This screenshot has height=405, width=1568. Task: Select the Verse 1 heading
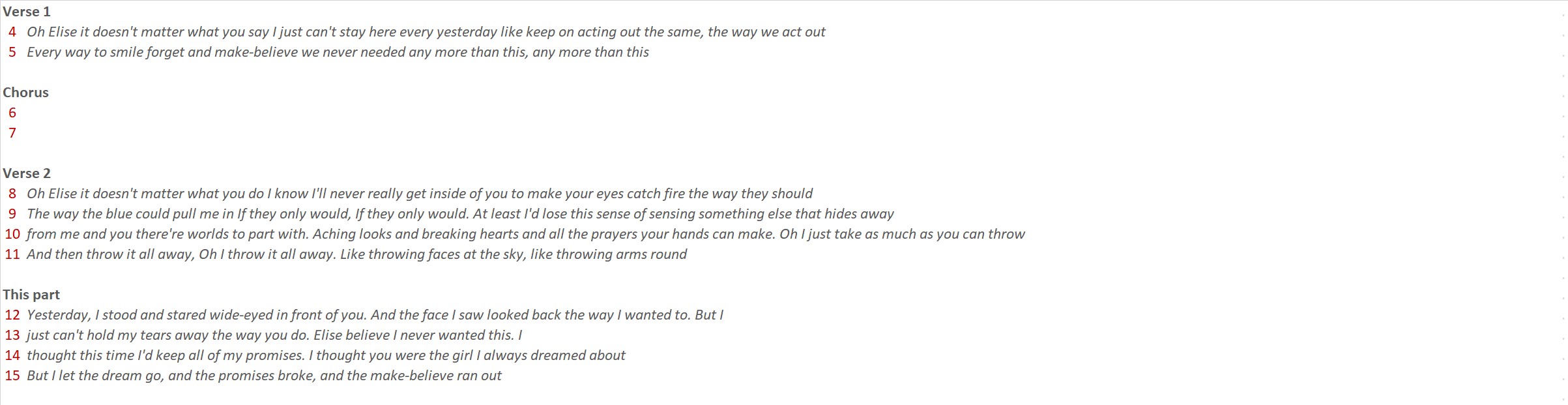(27, 12)
